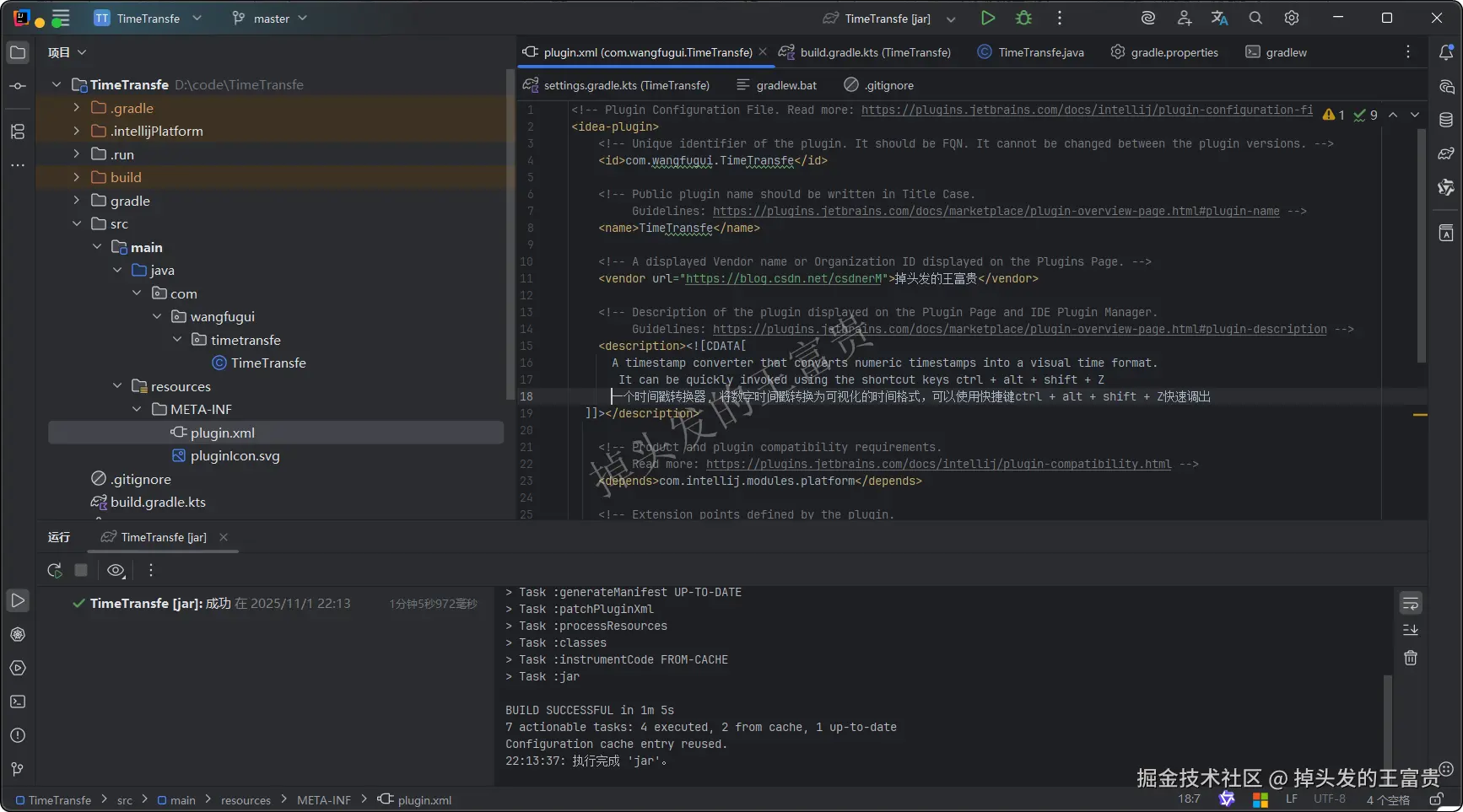Click the editor vertical scrollbar
Image resolution: width=1463 pixels, height=812 pixels.
coord(1421,245)
